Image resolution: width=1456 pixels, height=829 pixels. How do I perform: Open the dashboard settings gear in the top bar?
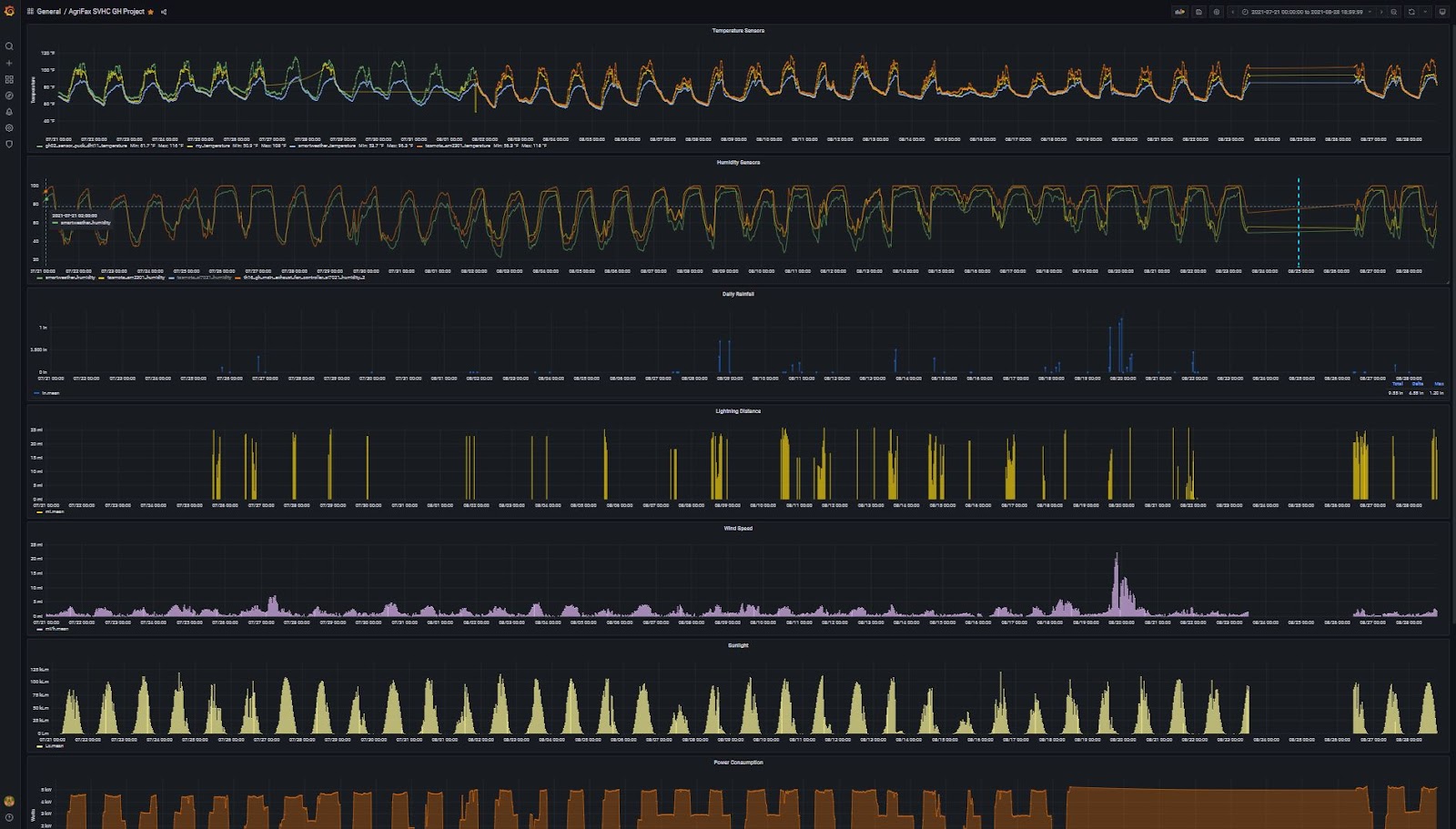coord(1217,12)
